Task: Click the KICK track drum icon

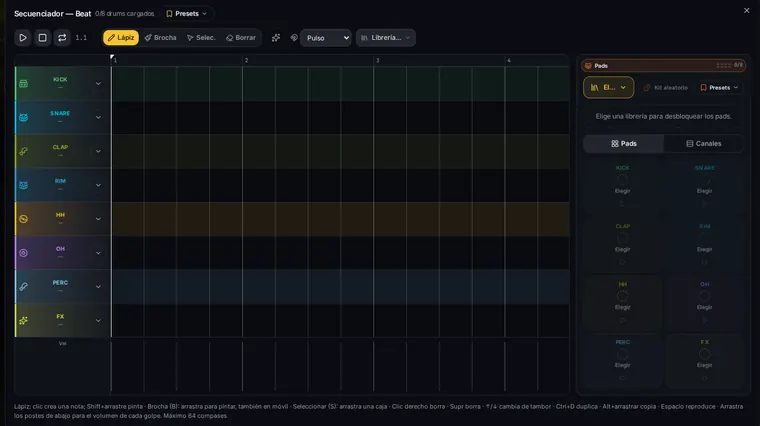Action: pos(23,84)
